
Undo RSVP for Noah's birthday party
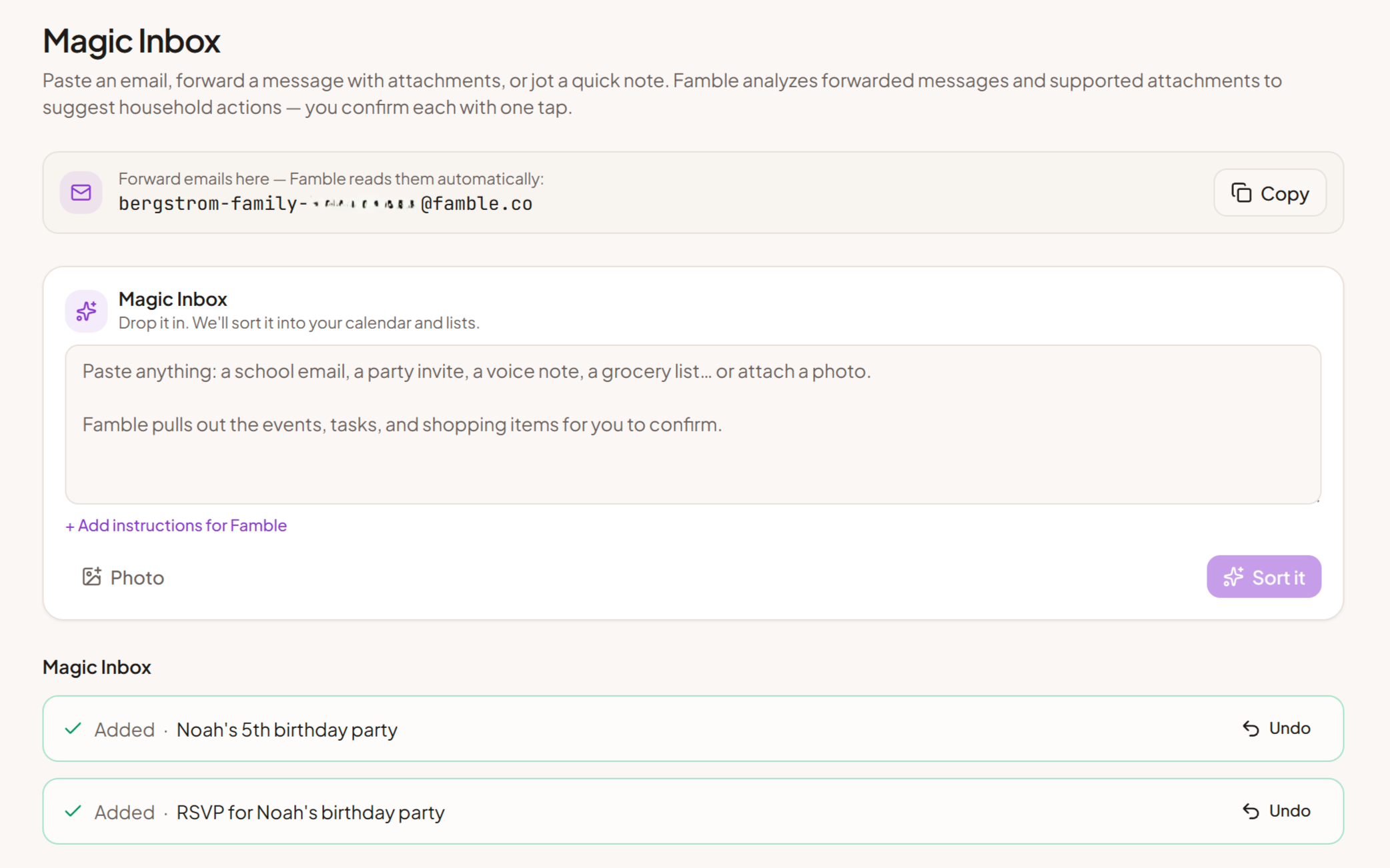1277,811
